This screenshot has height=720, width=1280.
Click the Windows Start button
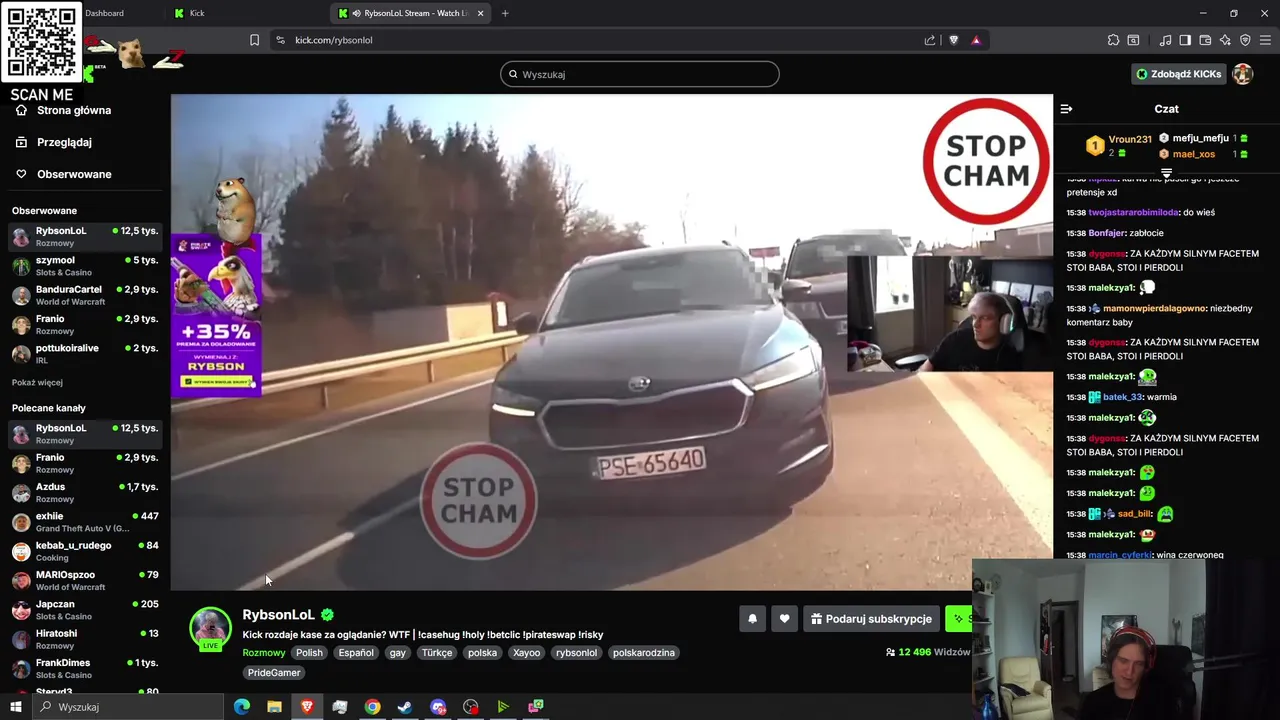pyautogui.click(x=15, y=707)
